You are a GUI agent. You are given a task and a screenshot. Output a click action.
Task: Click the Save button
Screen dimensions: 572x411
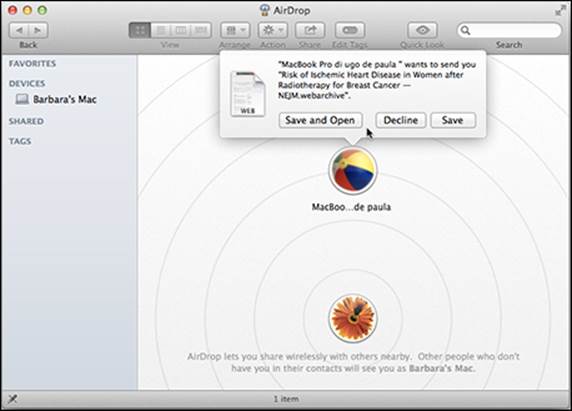click(x=453, y=120)
